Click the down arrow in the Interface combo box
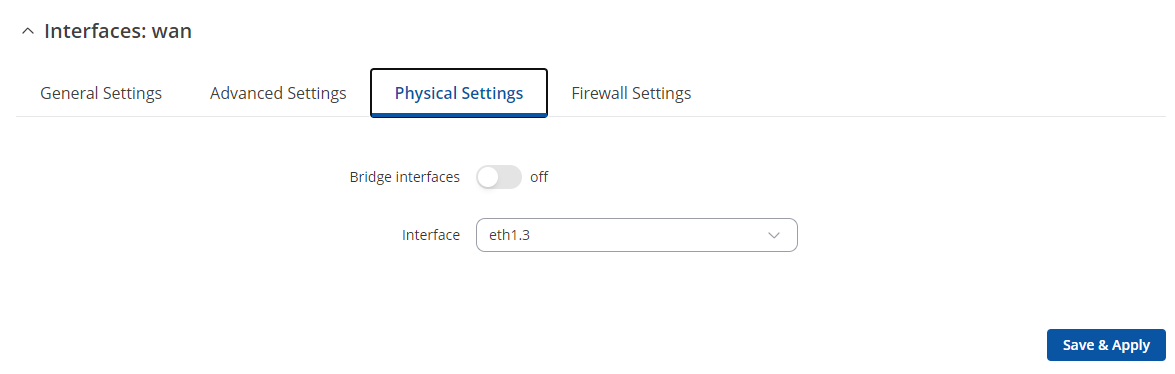The width and height of the screenshot is (1175, 374). pyautogui.click(x=774, y=235)
